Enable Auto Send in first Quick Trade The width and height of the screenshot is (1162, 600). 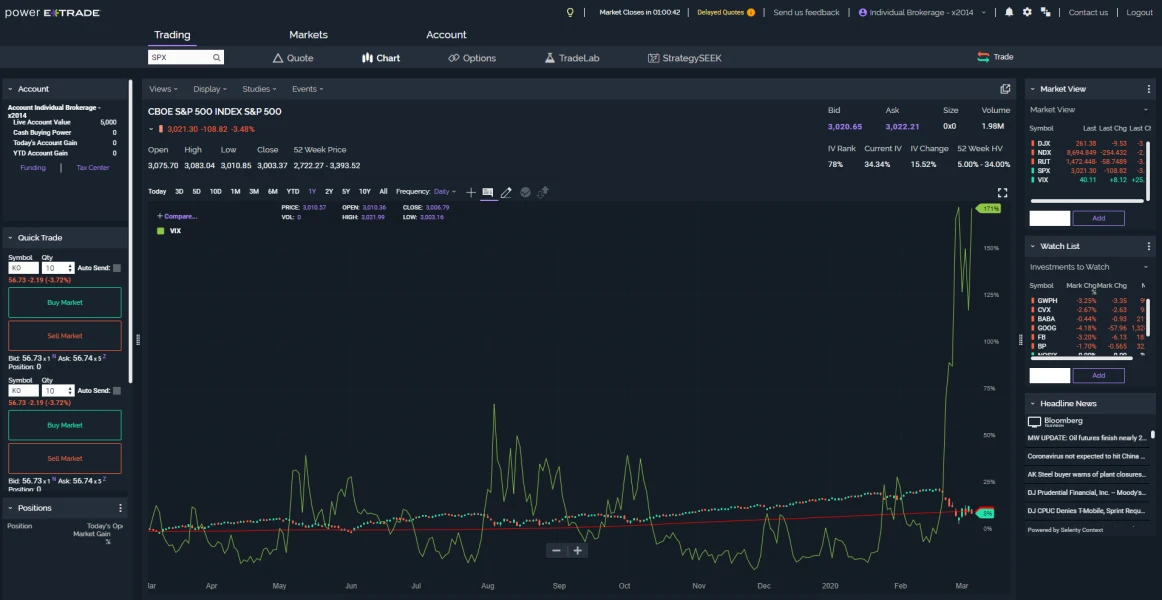[x=117, y=268]
